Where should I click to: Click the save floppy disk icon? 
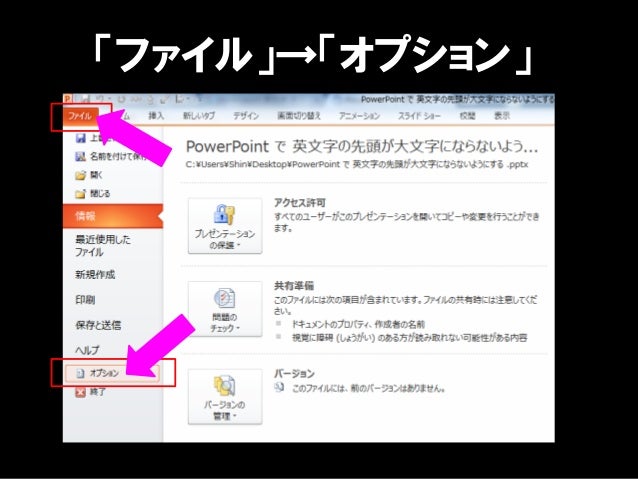pos(81,138)
